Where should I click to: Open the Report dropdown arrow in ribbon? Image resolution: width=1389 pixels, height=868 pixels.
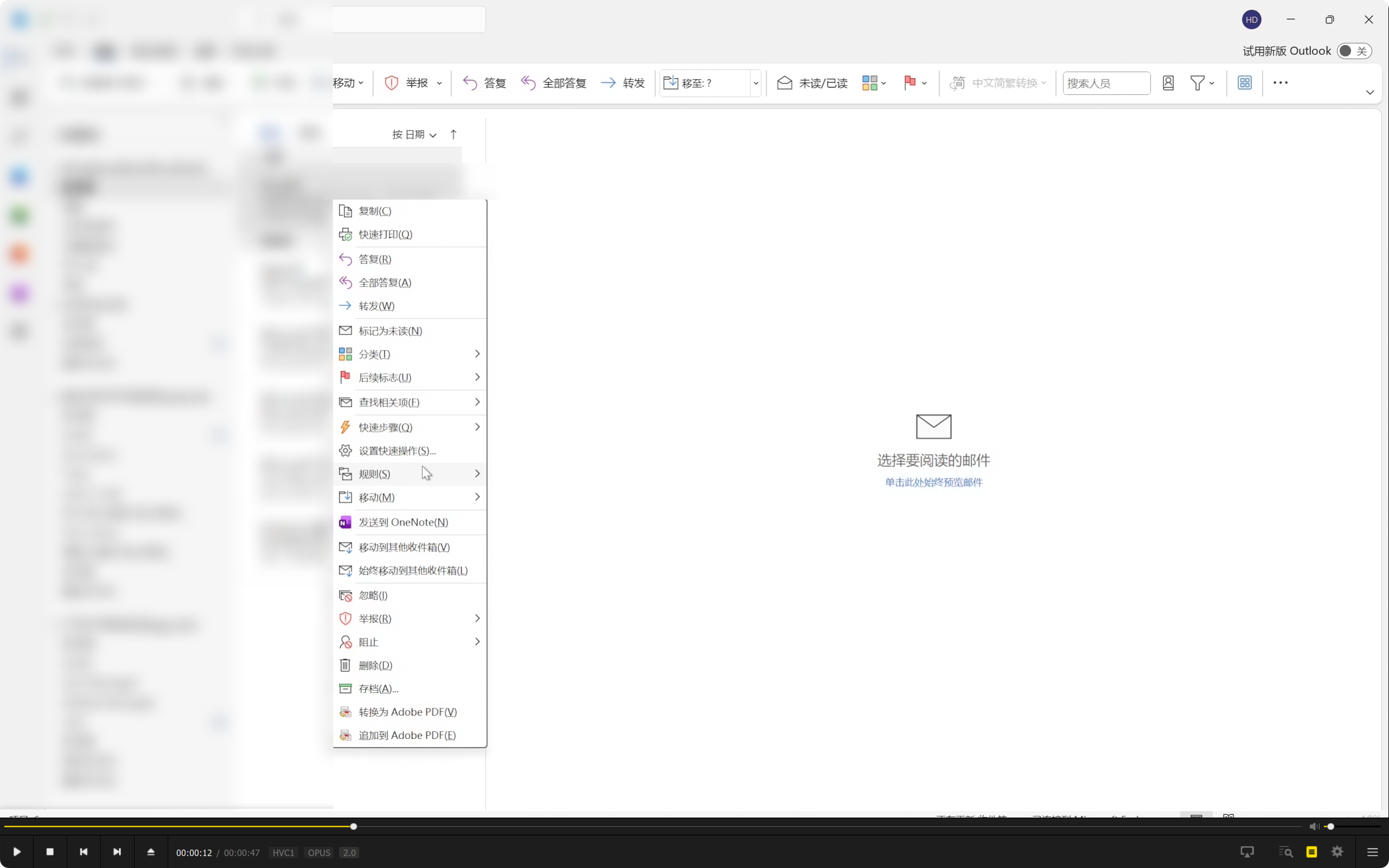(439, 83)
